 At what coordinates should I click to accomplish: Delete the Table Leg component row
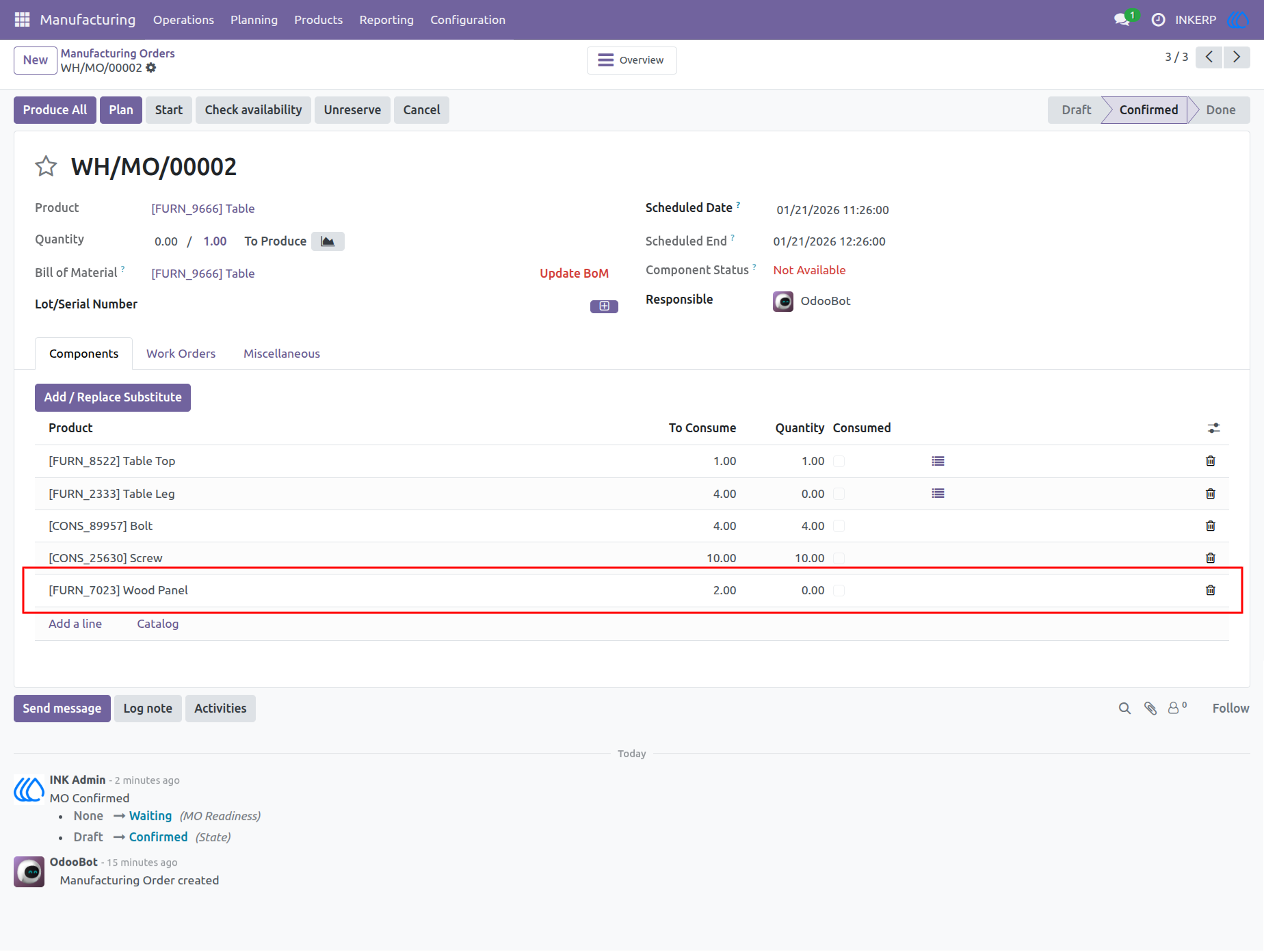pyautogui.click(x=1210, y=494)
